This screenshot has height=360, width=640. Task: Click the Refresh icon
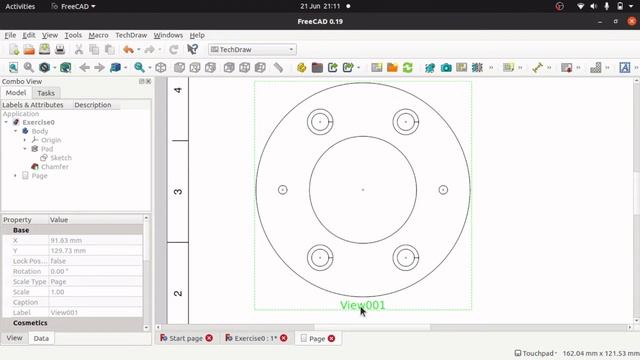pyautogui.click(x=173, y=50)
